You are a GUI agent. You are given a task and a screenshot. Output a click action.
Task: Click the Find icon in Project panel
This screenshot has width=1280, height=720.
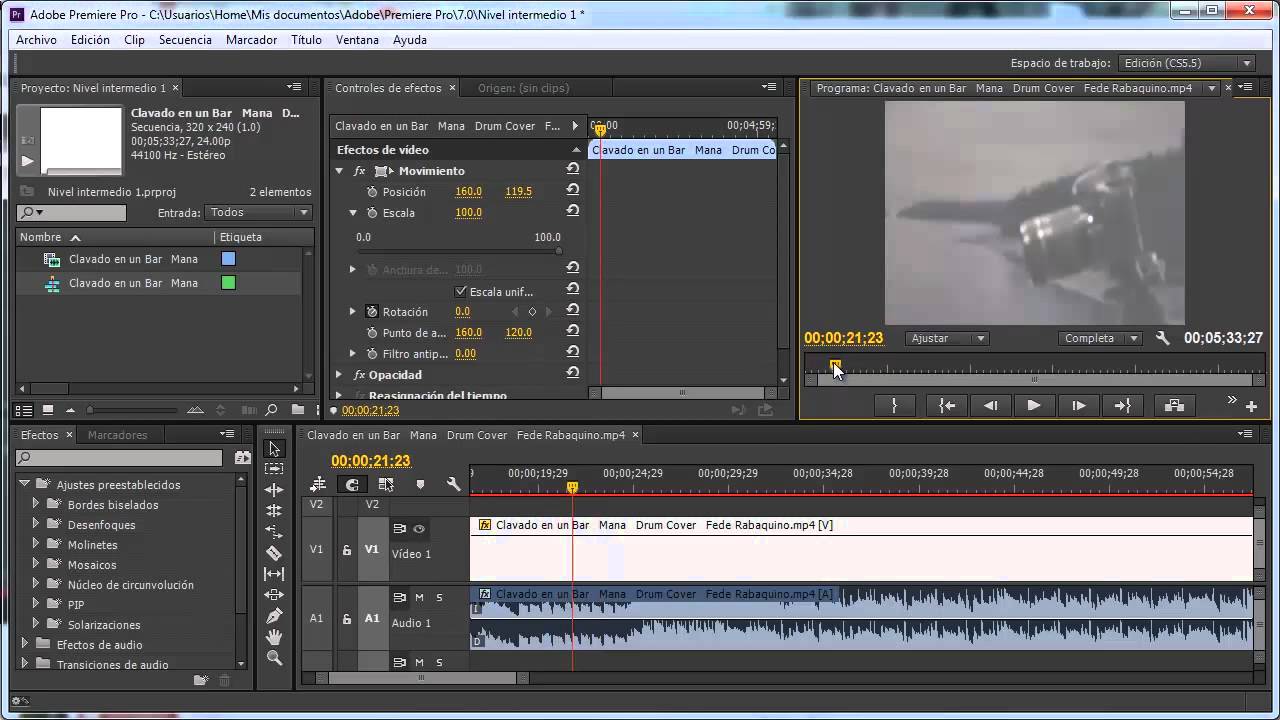(271, 410)
